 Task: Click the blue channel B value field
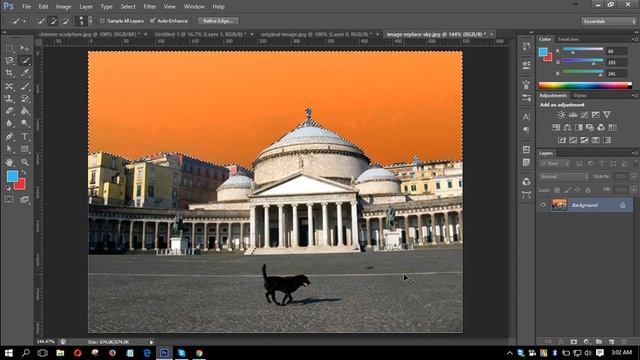click(616, 74)
